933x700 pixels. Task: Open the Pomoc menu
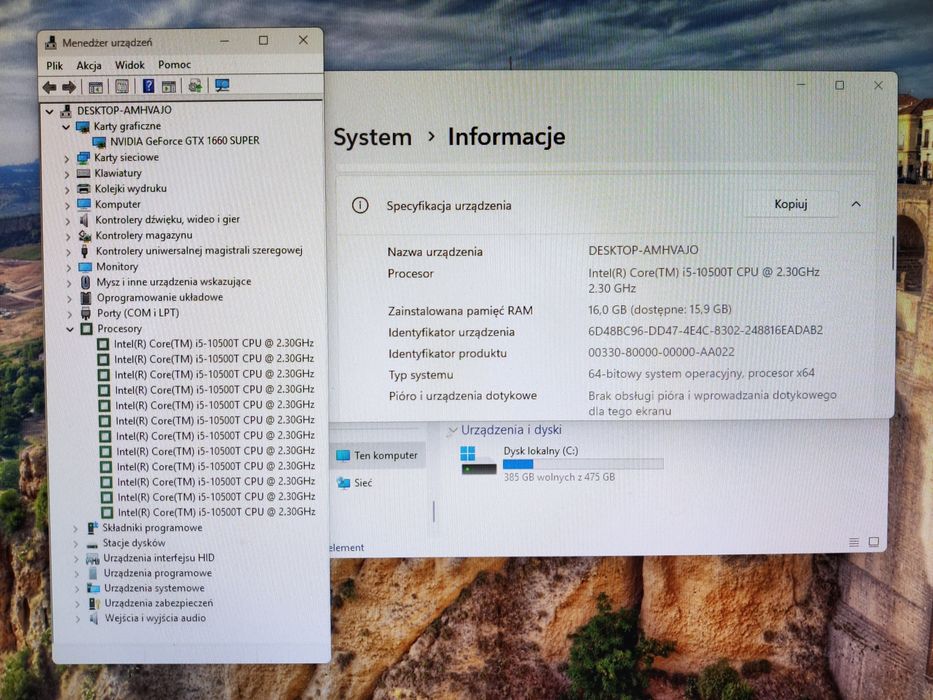click(x=174, y=64)
